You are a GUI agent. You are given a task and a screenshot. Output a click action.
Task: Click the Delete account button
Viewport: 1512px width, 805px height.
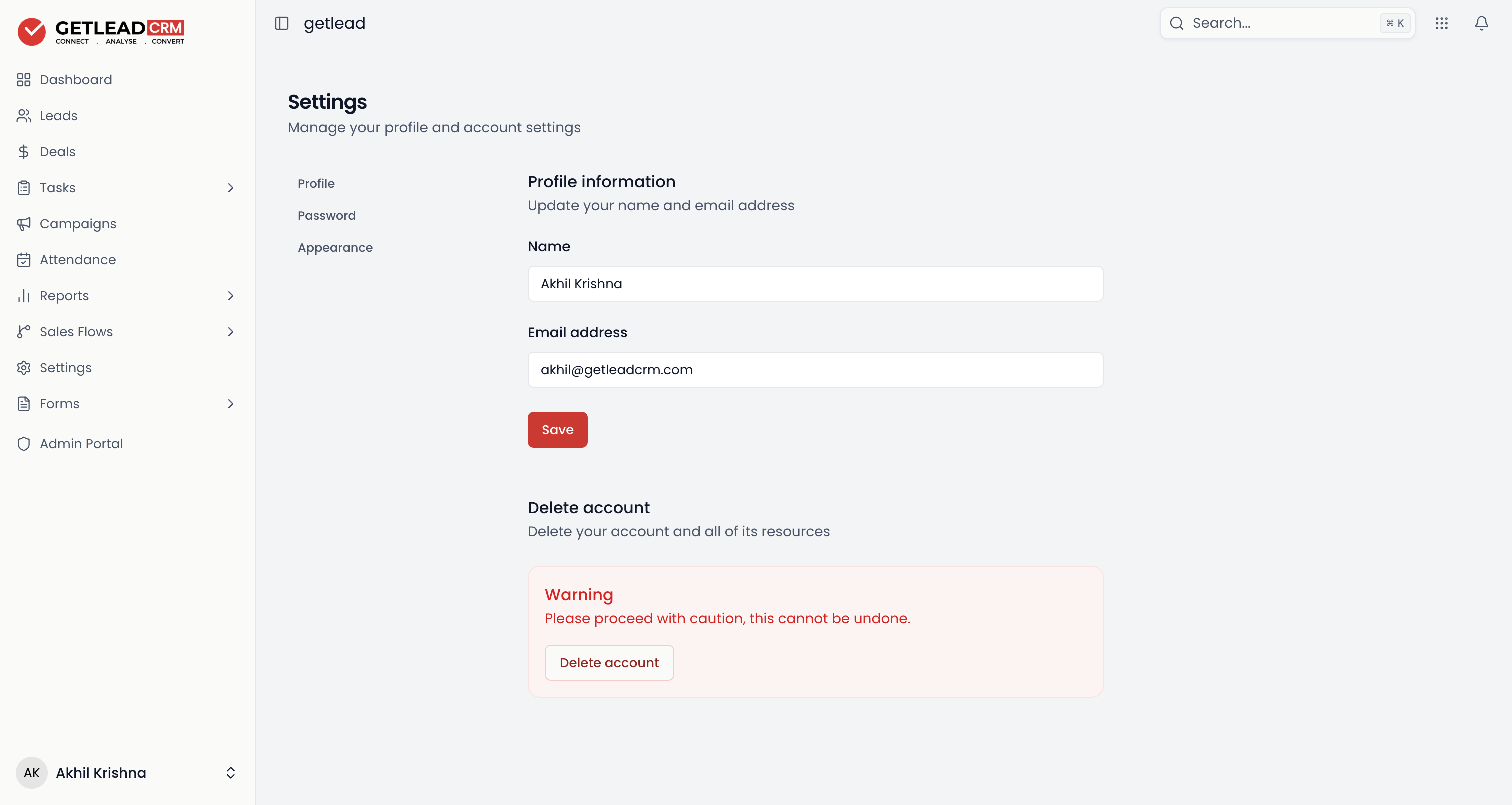pos(609,663)
